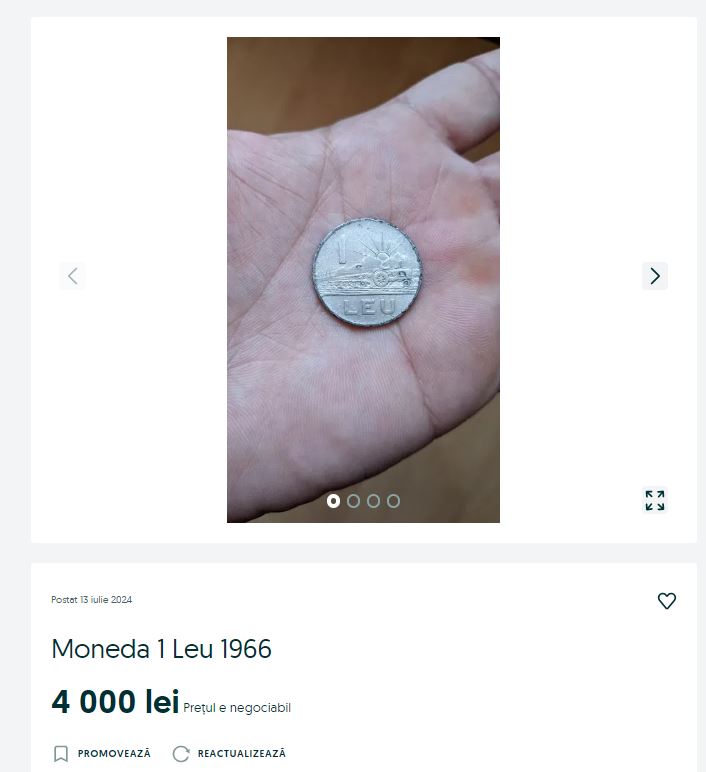Jump to the fourth gallery dot
Viewport: 706px width, 772px height.
click(393, 501)
